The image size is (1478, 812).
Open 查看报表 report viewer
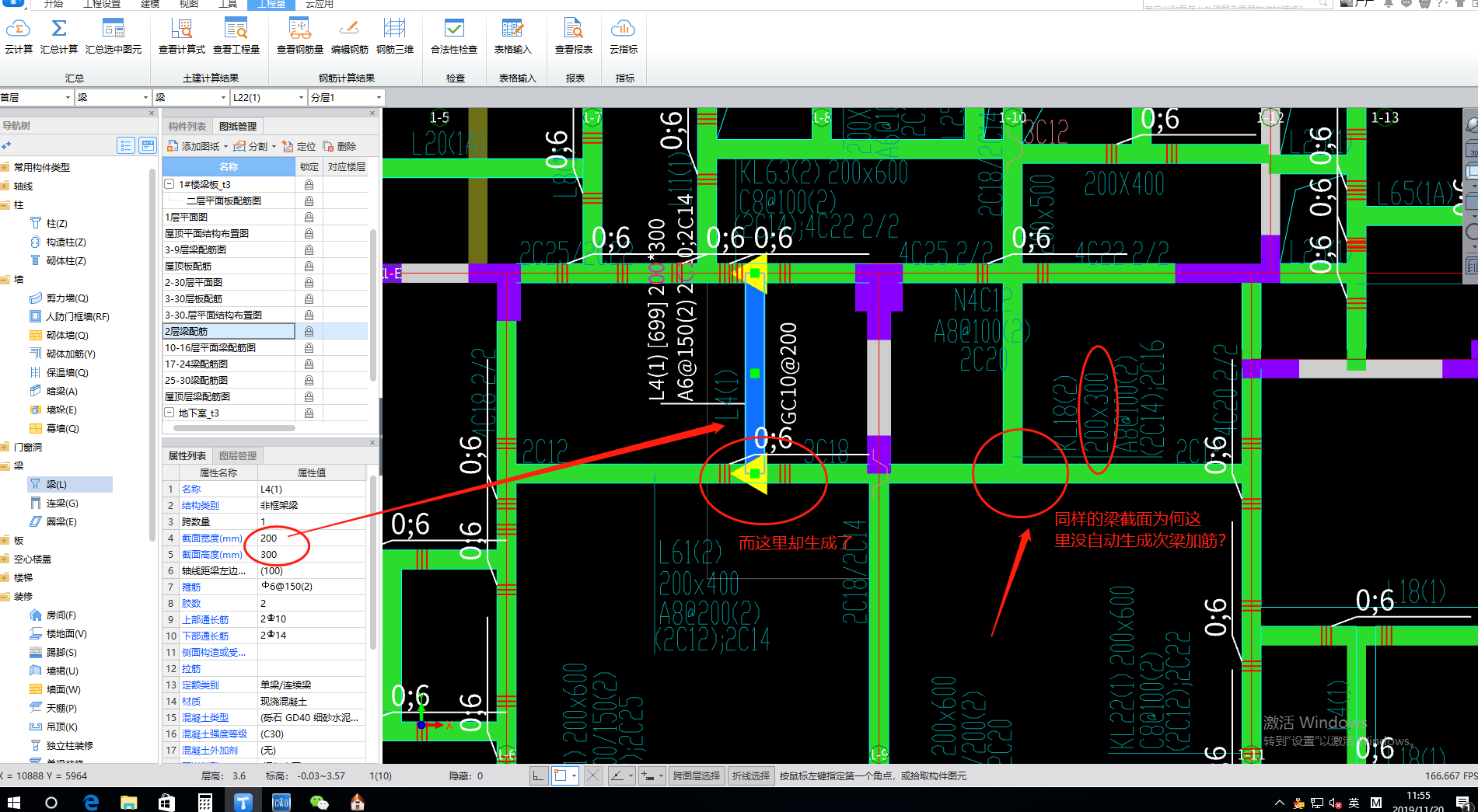click(x=574, y=37)
